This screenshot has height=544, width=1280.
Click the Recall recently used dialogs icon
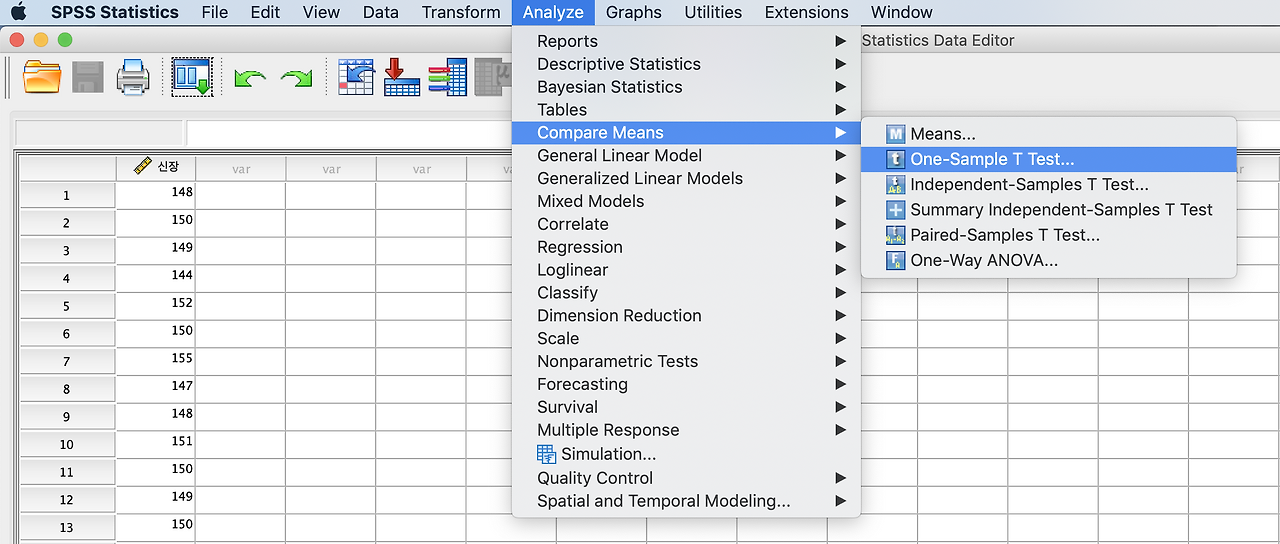(192, 77)
